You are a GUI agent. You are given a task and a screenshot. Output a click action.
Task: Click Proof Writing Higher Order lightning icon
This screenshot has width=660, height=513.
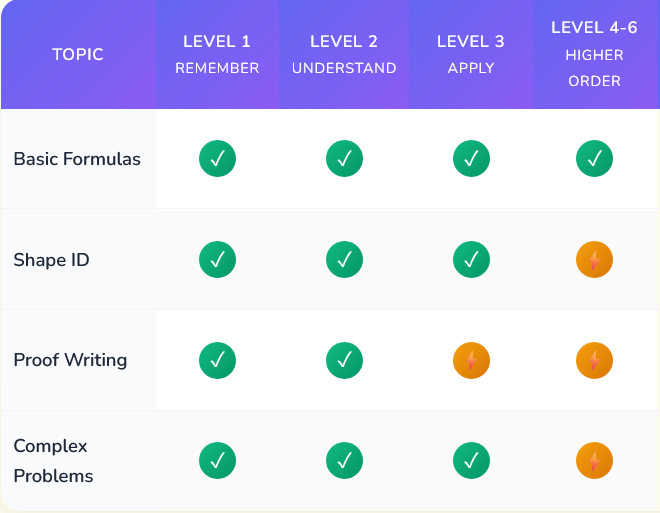pyautogui.click(x=594, y=360)
